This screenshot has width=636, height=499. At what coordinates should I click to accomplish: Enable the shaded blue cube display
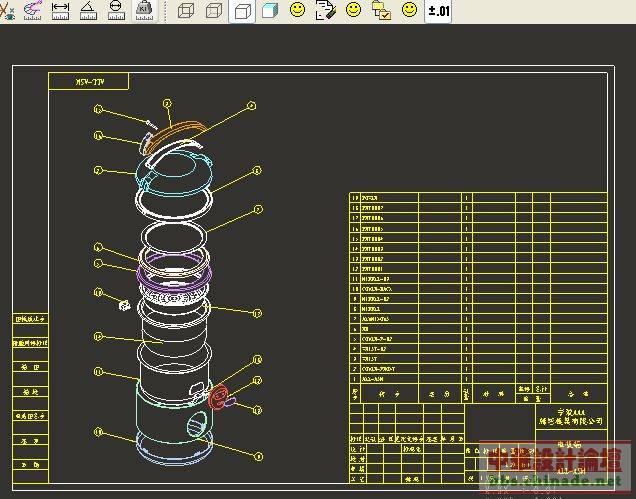click(x=270, y=11)
